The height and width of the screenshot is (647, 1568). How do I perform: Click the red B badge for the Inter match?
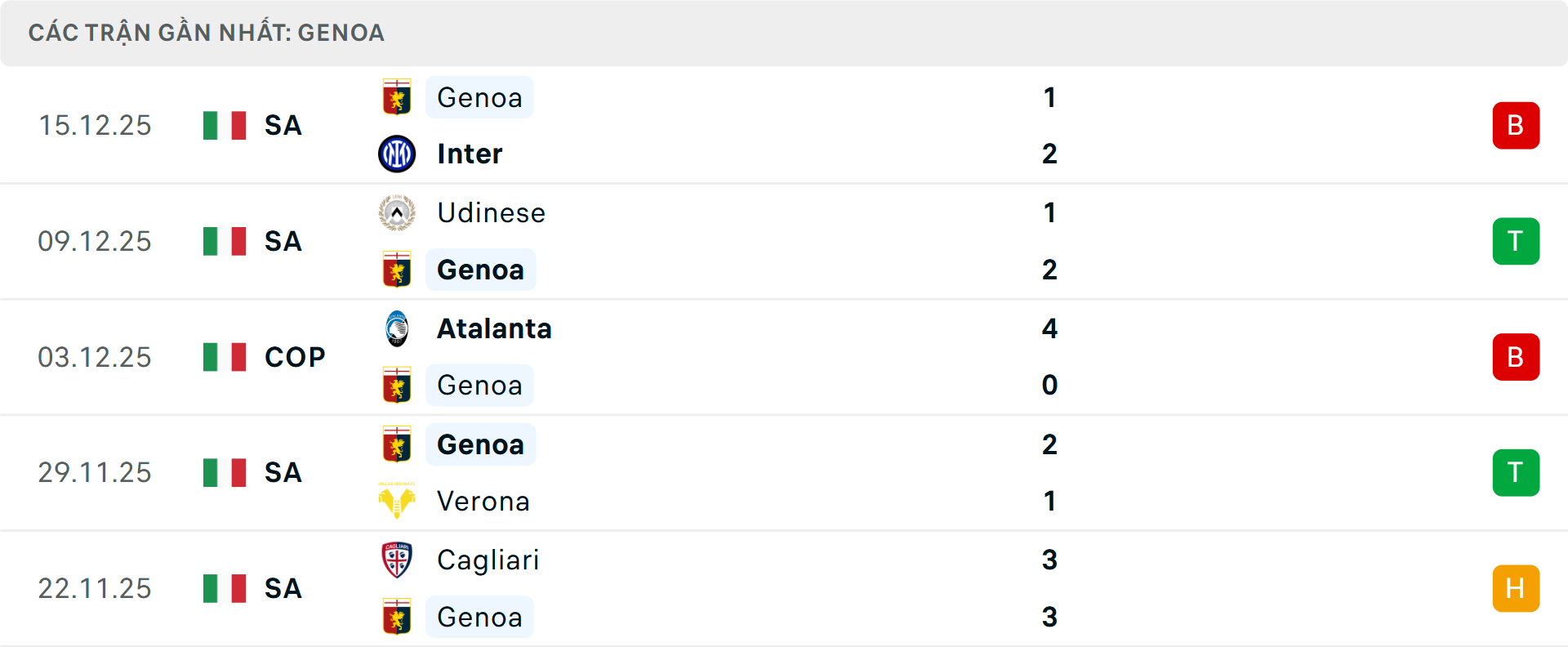1516,125
